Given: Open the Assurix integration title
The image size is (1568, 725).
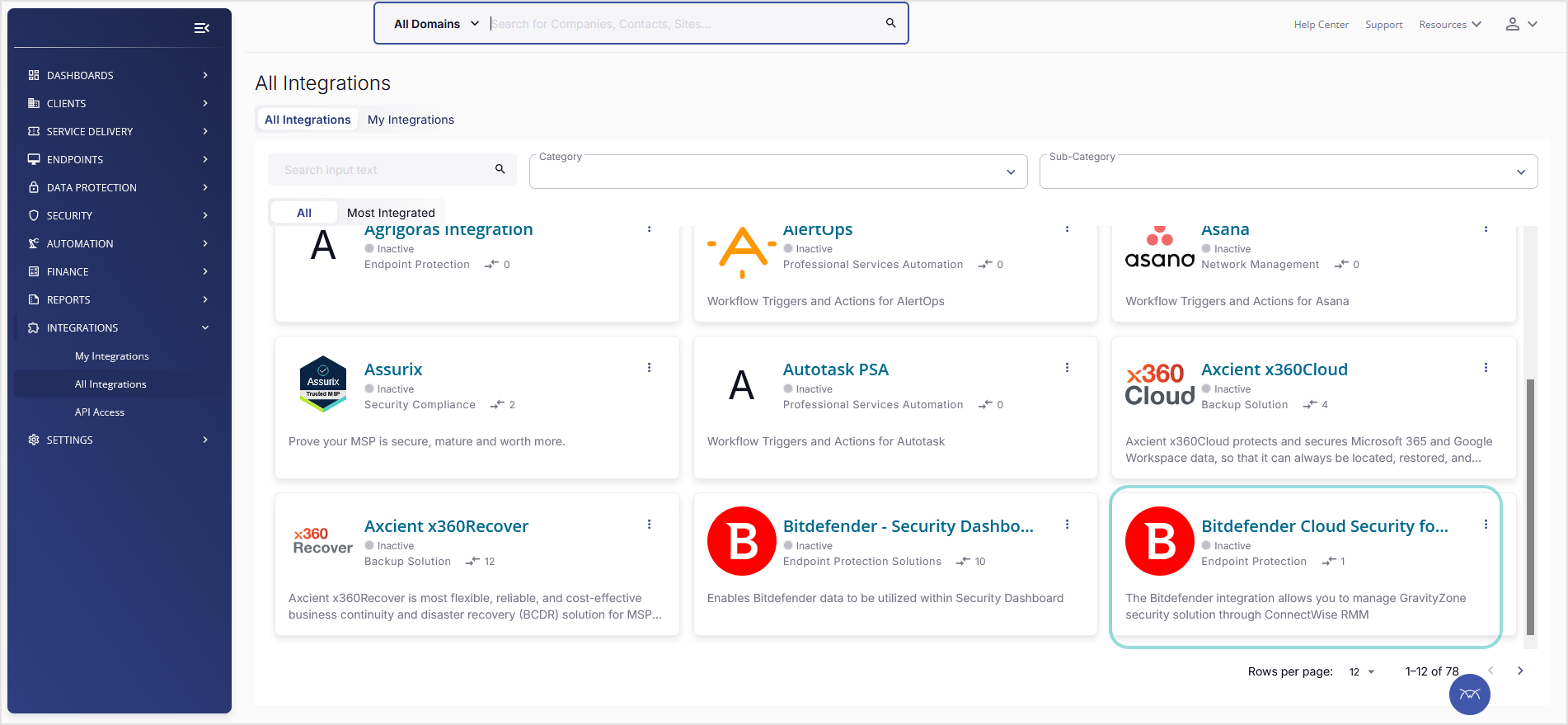Looking at the screenshot, I should pos(393,370).
